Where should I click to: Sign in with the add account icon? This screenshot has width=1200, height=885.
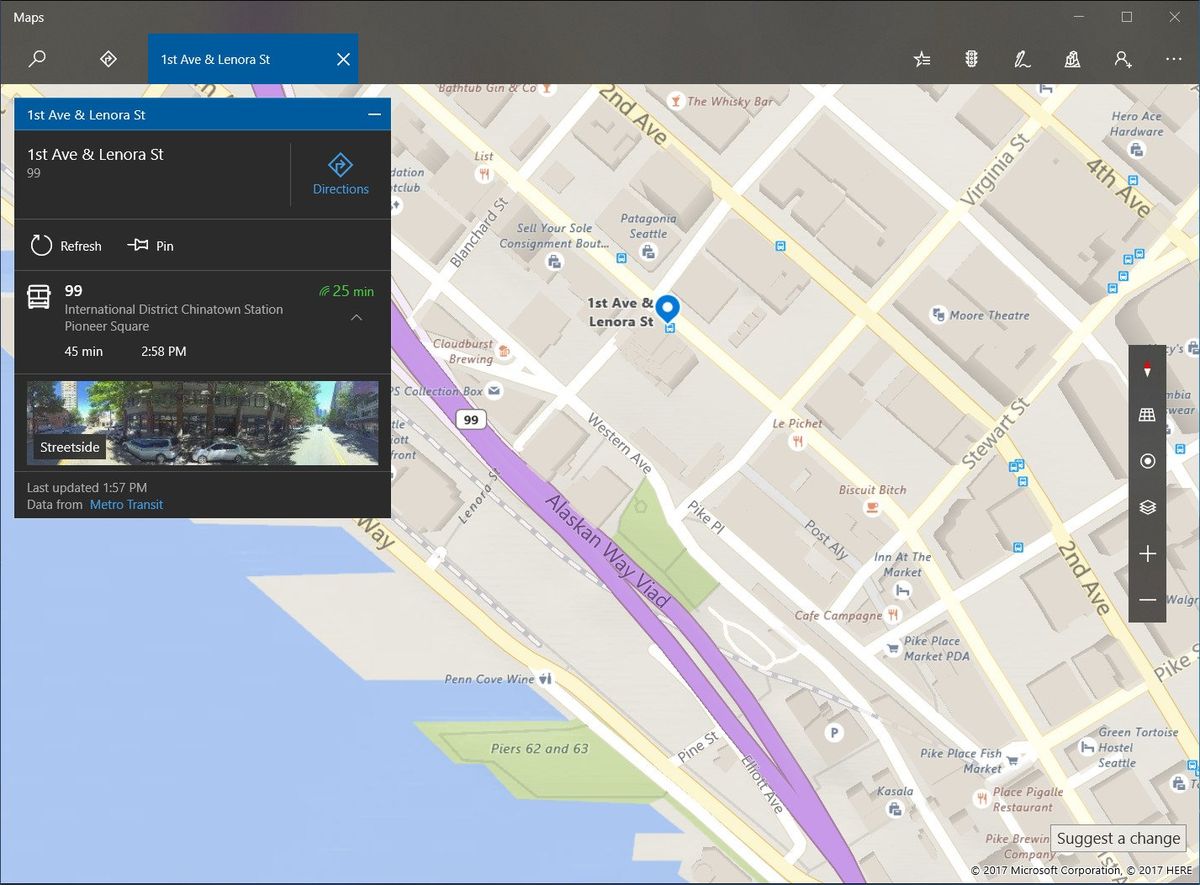[x=1123, y=59]
